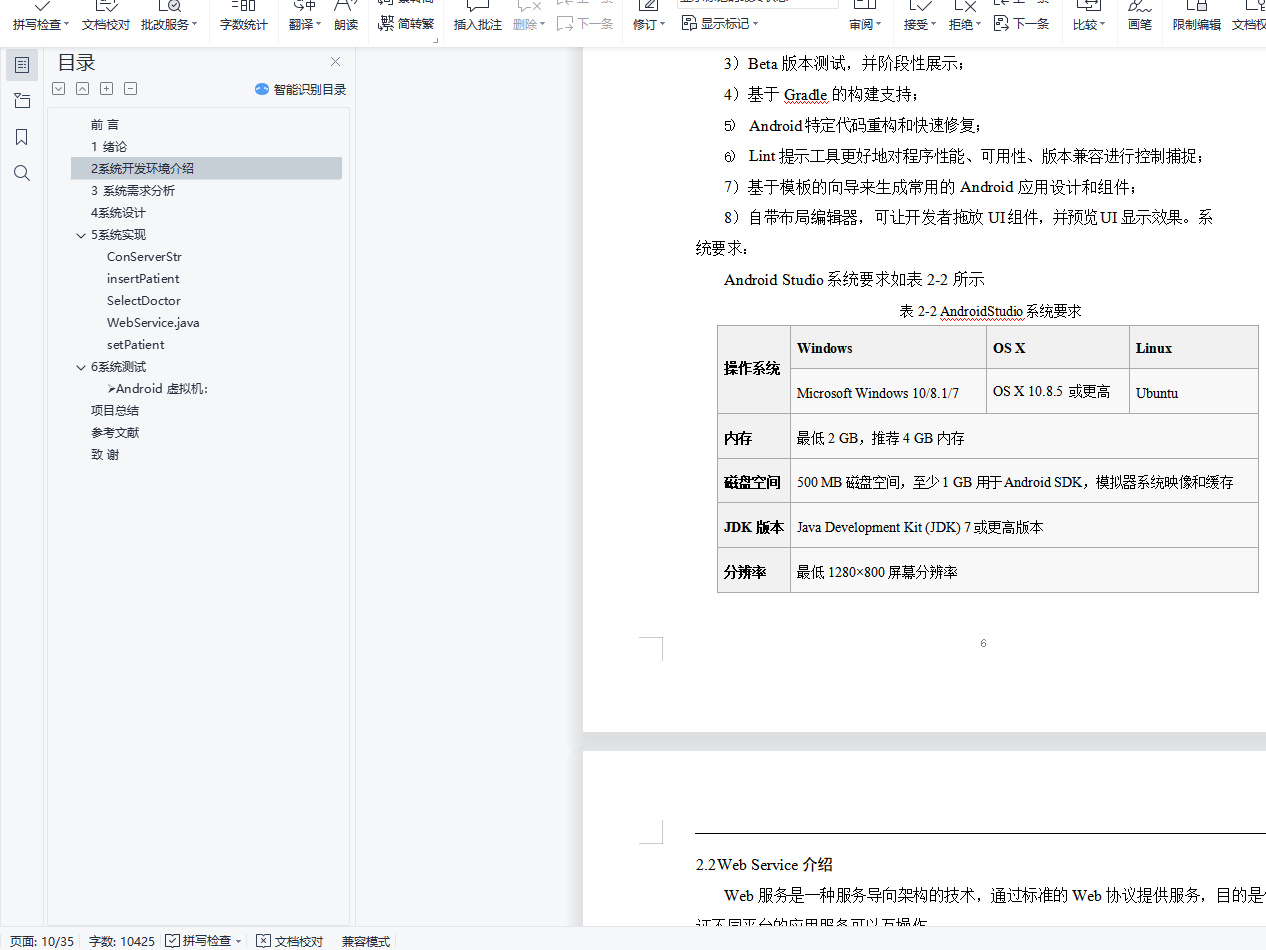Click the 表 2-2 AndroidStudio 系统要求 caption
The image size is (1266, 950).
pos(990,311)
